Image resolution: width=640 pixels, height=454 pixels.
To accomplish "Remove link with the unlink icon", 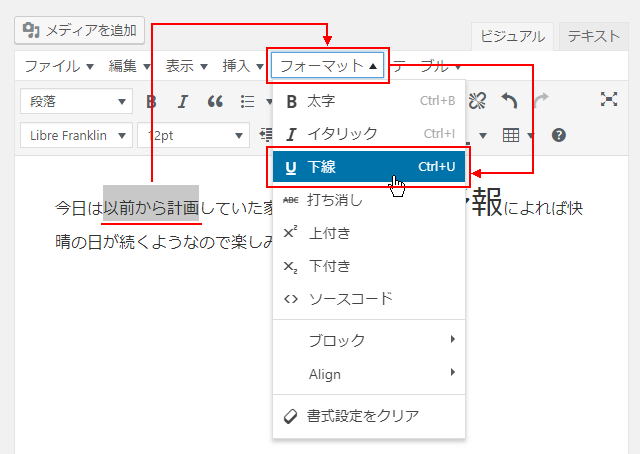I will click(478, 100).
